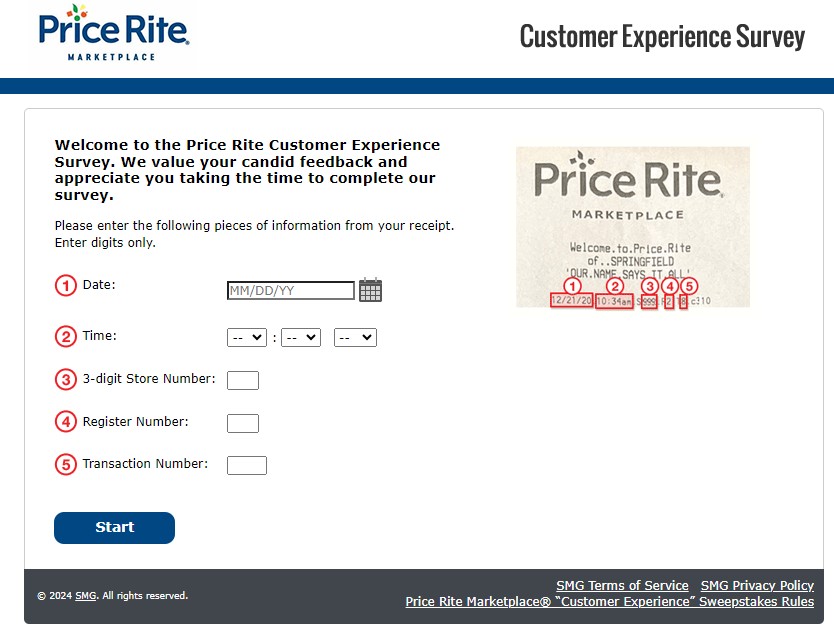Click the red circled 3 beside Store Number
The height and width of the screenshot is (639, 834).
[65, 379]
